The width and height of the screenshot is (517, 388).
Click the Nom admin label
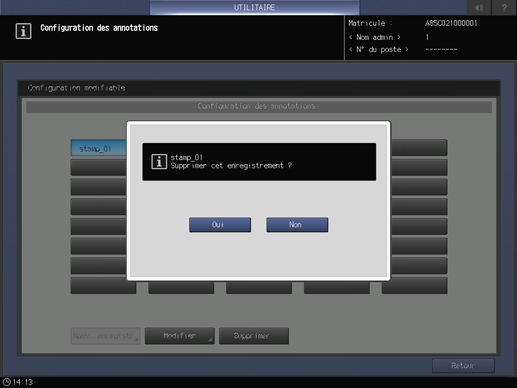[375, 37]
